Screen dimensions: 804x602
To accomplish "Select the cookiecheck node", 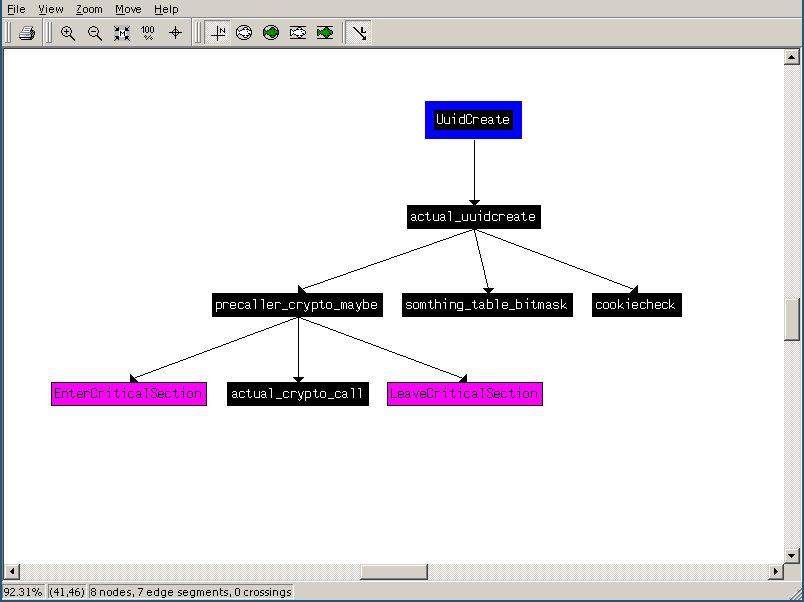I will pos(635,305).
